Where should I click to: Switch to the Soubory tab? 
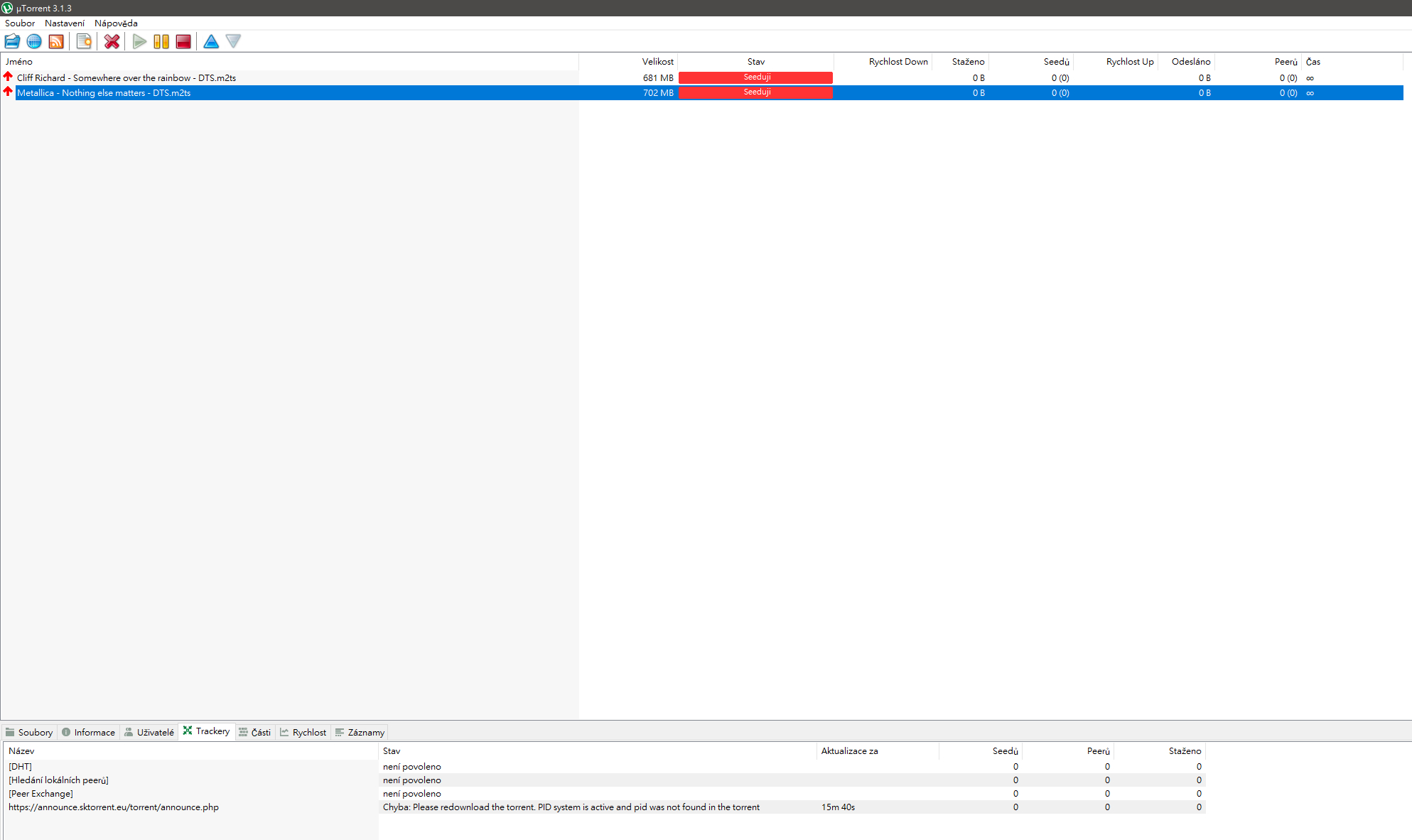29,732
